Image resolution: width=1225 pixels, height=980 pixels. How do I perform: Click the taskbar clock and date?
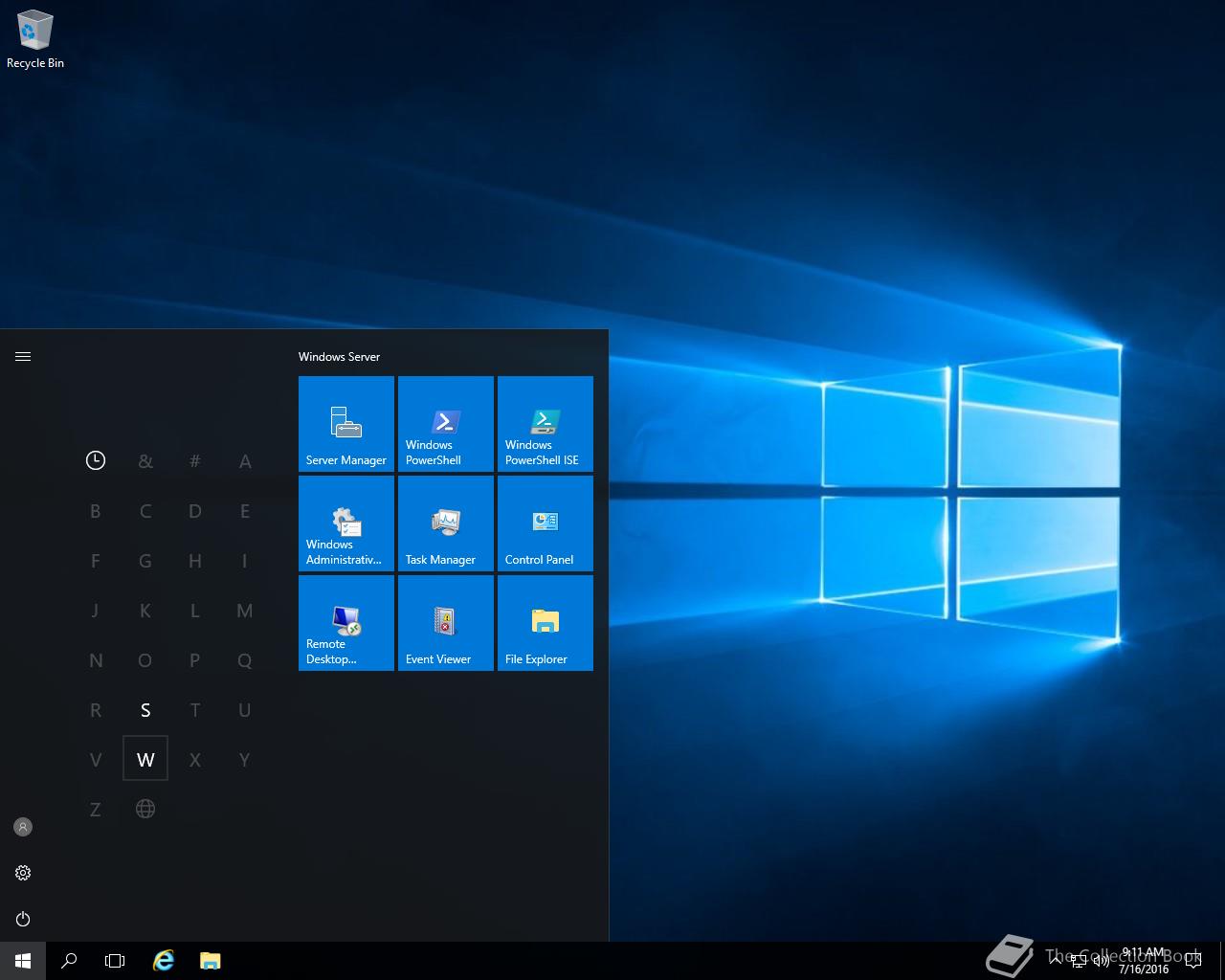click(1144, 961)
